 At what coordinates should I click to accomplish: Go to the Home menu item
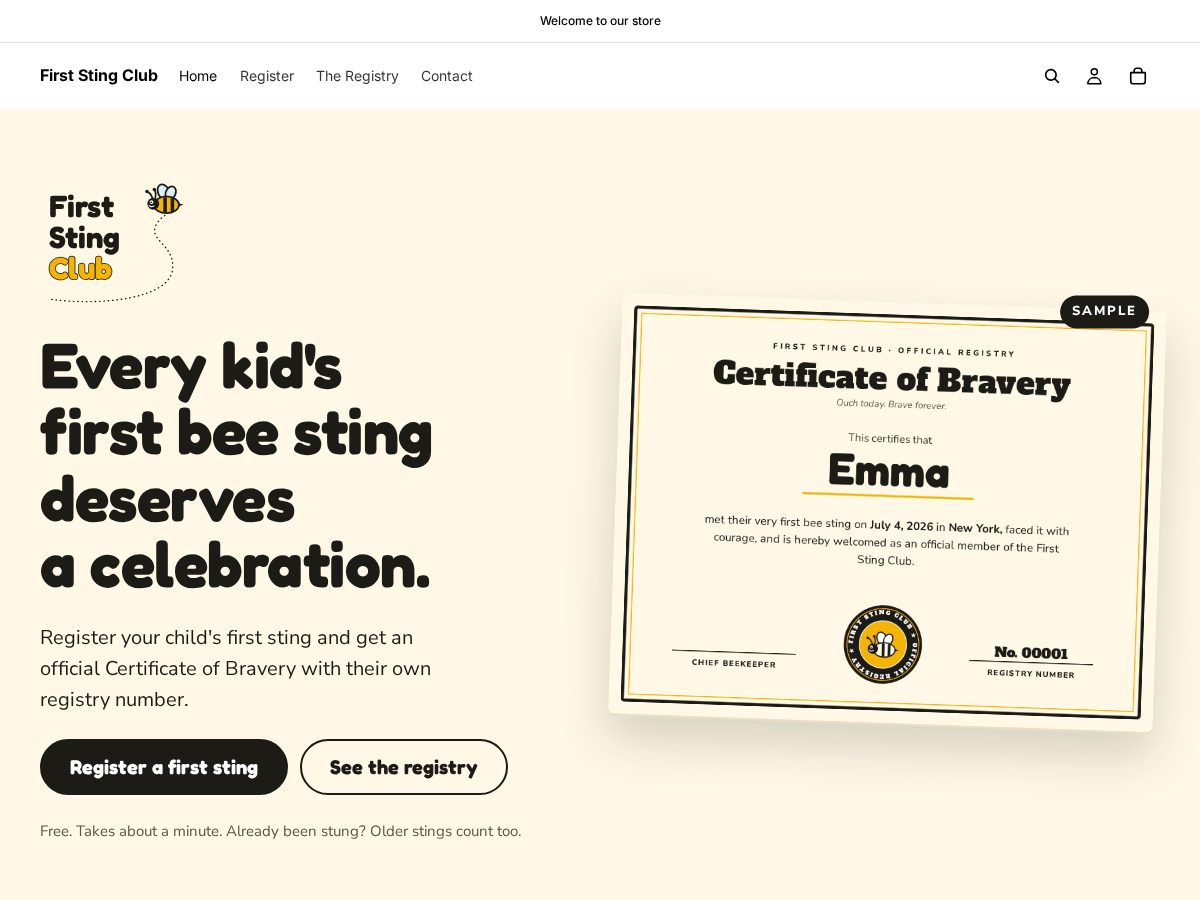(x=198, y=76)
